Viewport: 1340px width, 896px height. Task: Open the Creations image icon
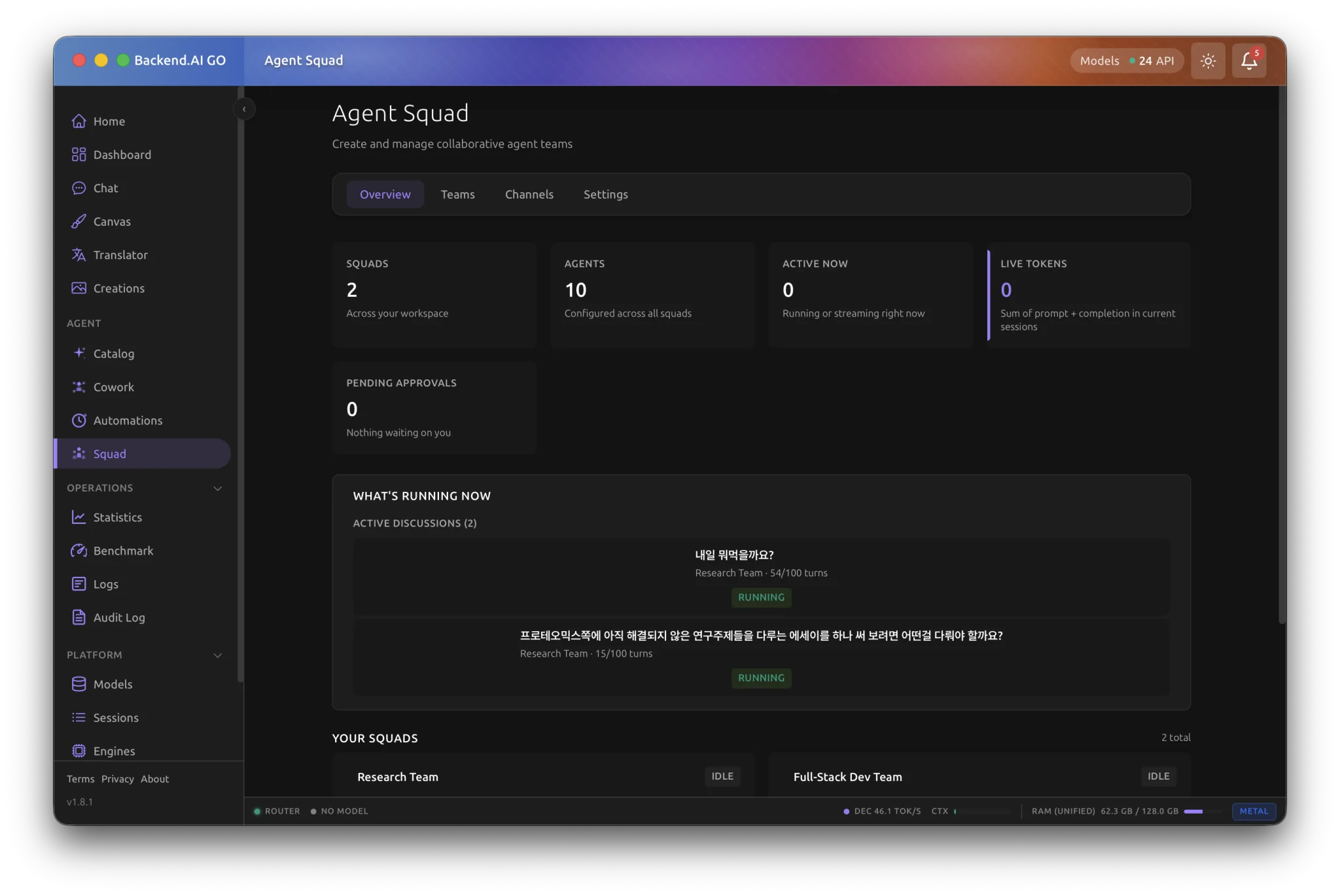click(79, 288)
